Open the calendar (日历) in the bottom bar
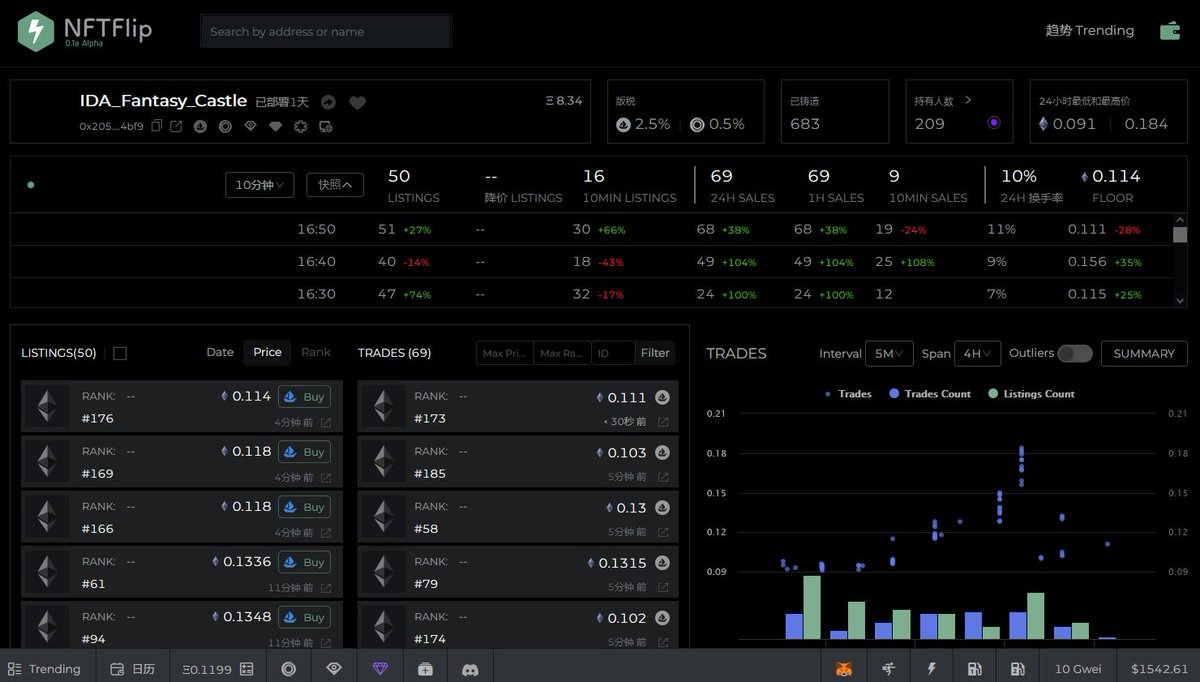The height and width of the screenshot is (682, 1200). (x=132, y=668)
